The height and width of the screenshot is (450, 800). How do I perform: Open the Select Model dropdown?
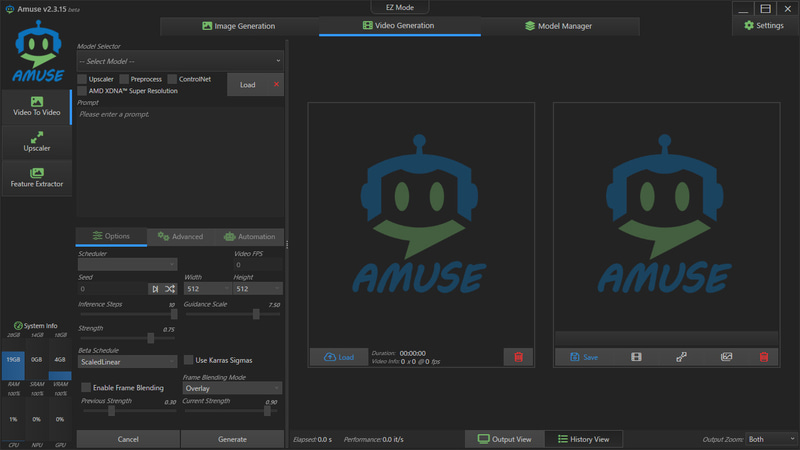(180, 61)
